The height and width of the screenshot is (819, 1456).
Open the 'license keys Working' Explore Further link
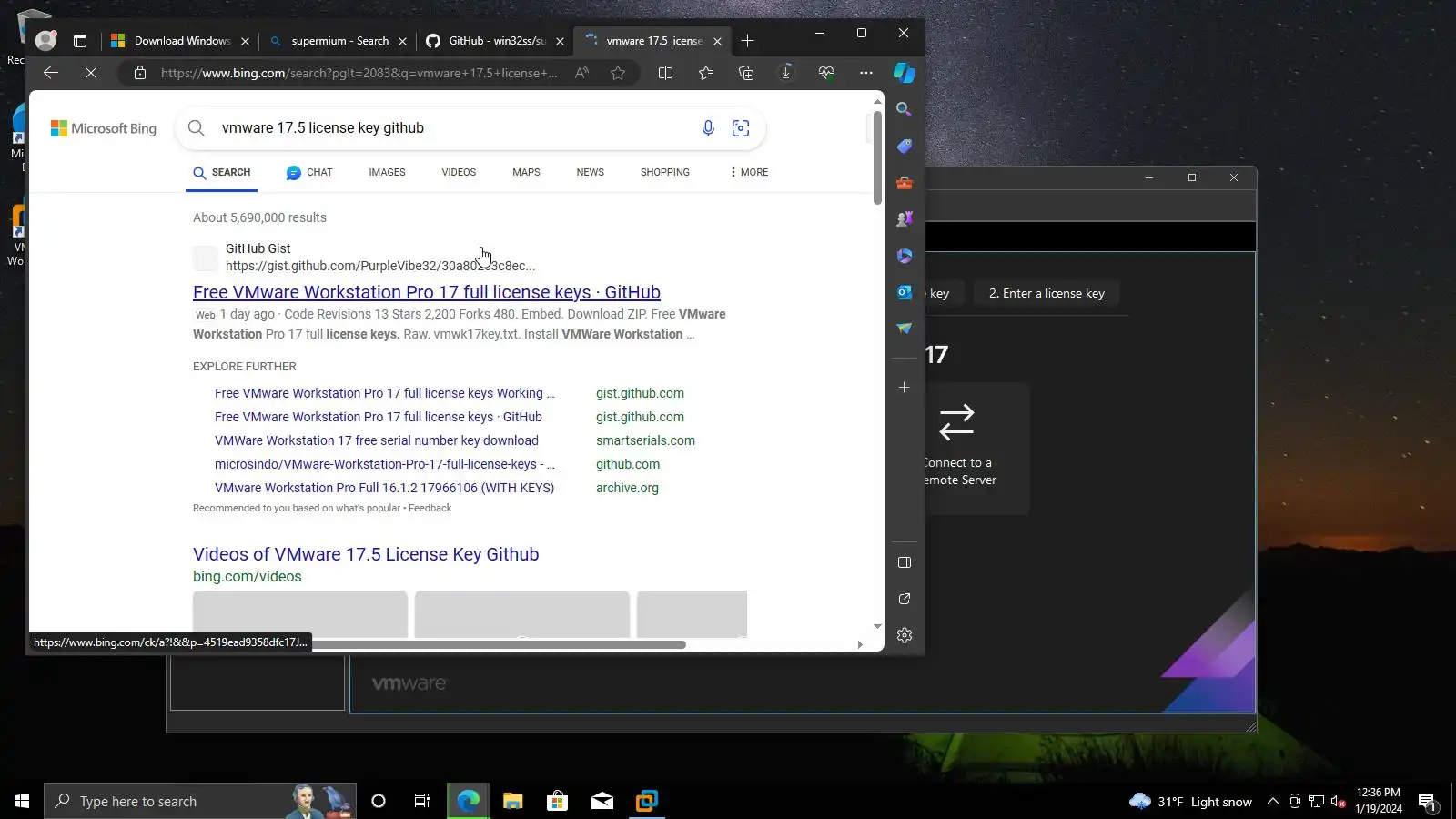pyautogui.click(x=384, y=393)
